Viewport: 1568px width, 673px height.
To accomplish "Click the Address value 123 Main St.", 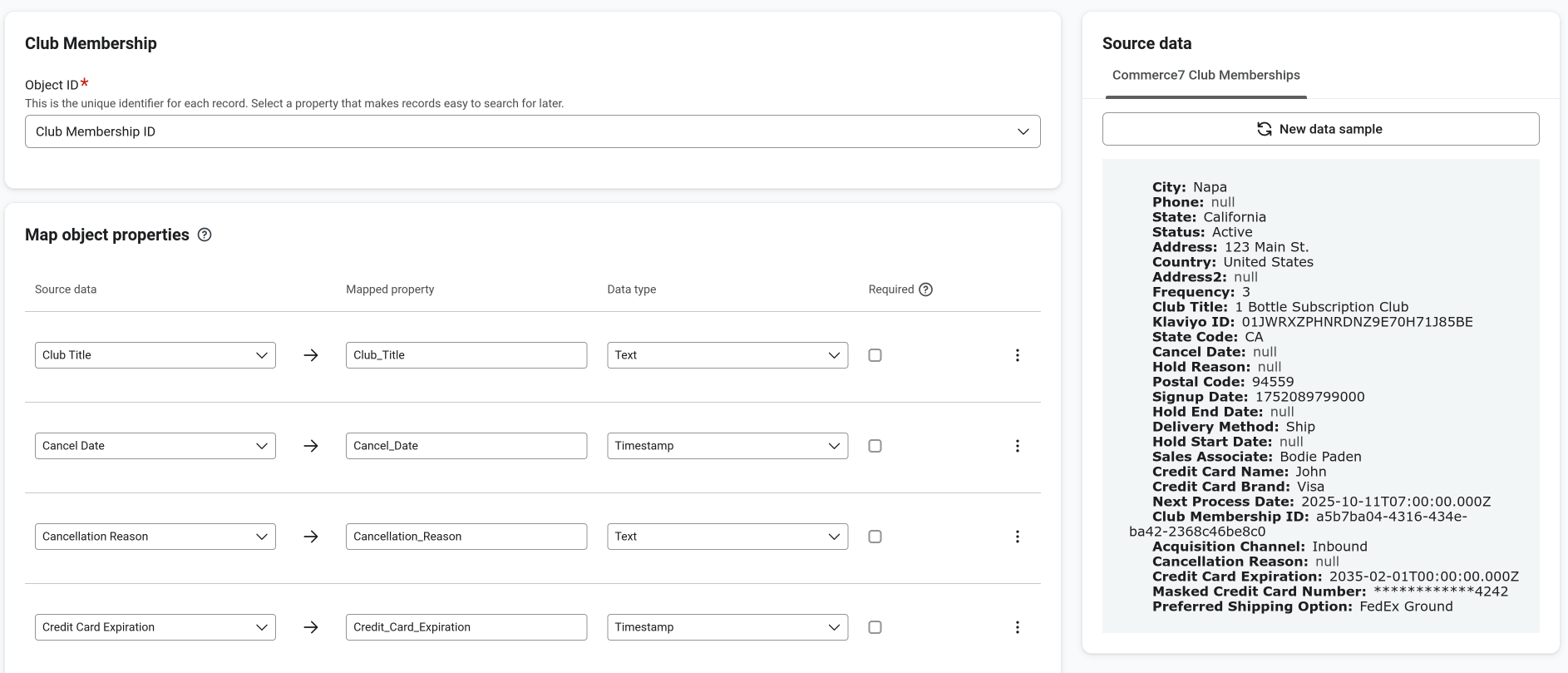I will (1266, 247).
